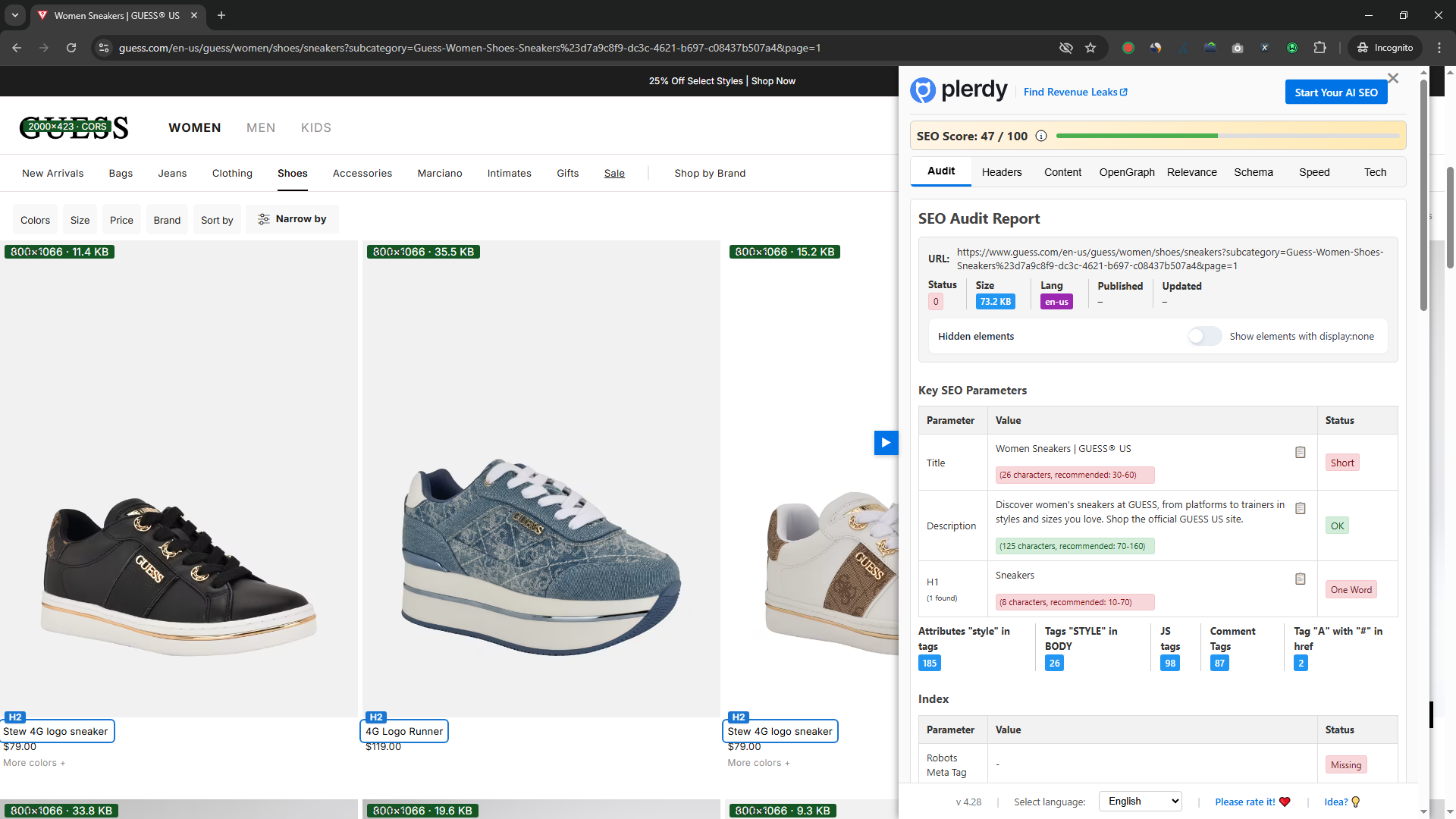Toggle Show elements with display:none
This screenshot has width=1456, height=819.
[x=1204, y=336]
